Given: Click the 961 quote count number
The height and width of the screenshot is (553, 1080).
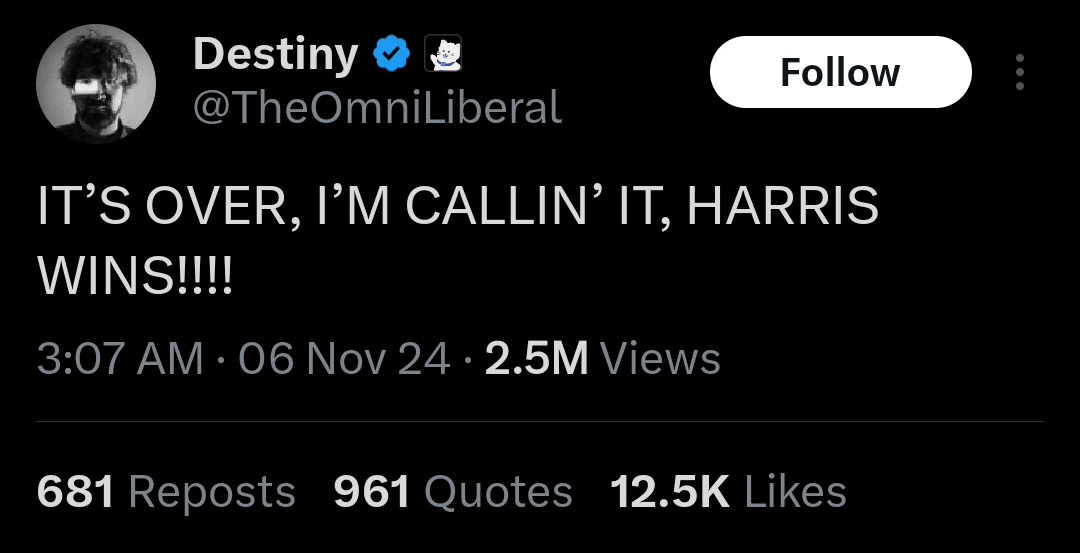Looking at the screenshot, I should coord(371,492).
